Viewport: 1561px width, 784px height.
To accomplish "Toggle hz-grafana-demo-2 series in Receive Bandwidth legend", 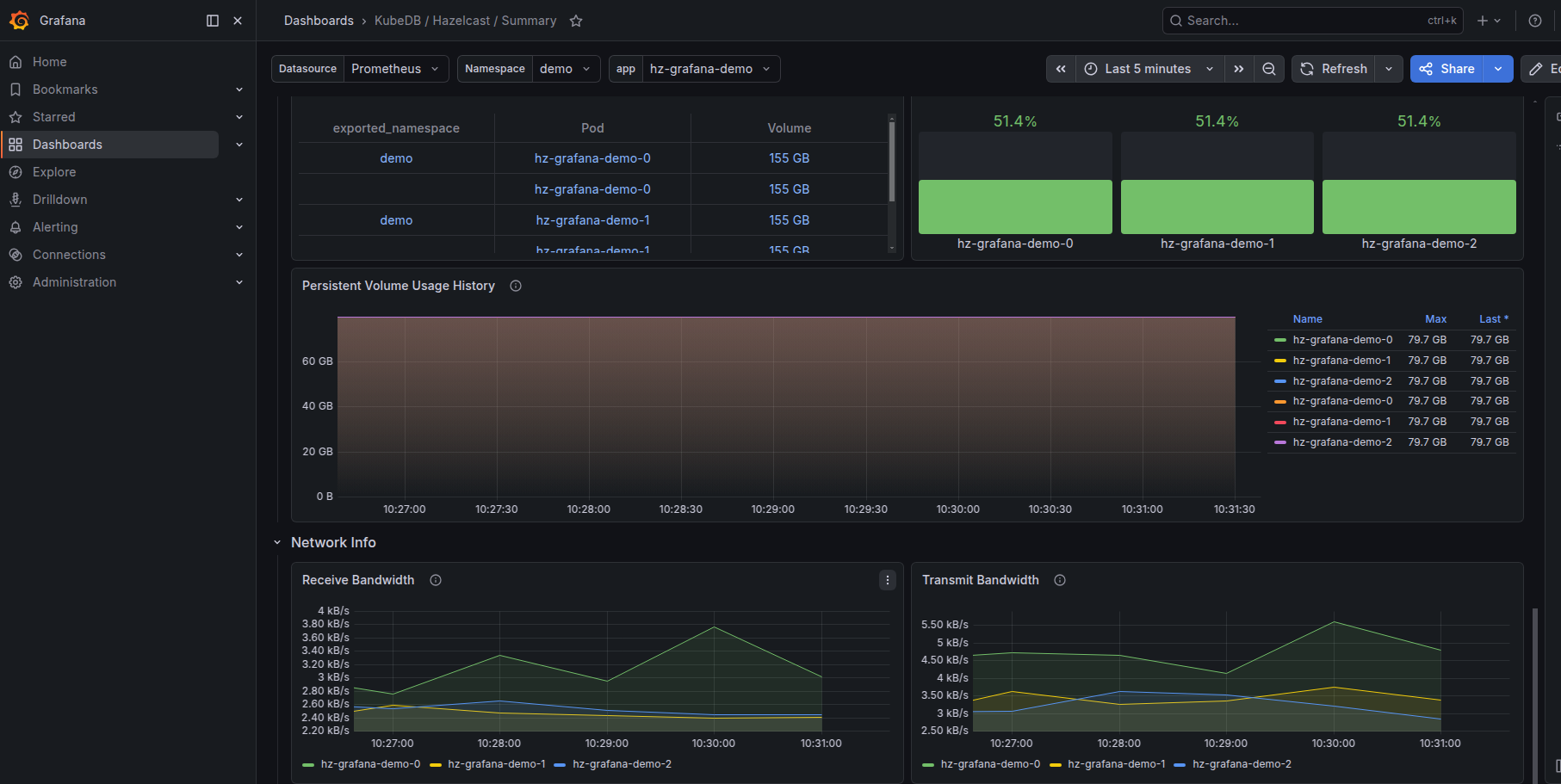I will point(622,764).
